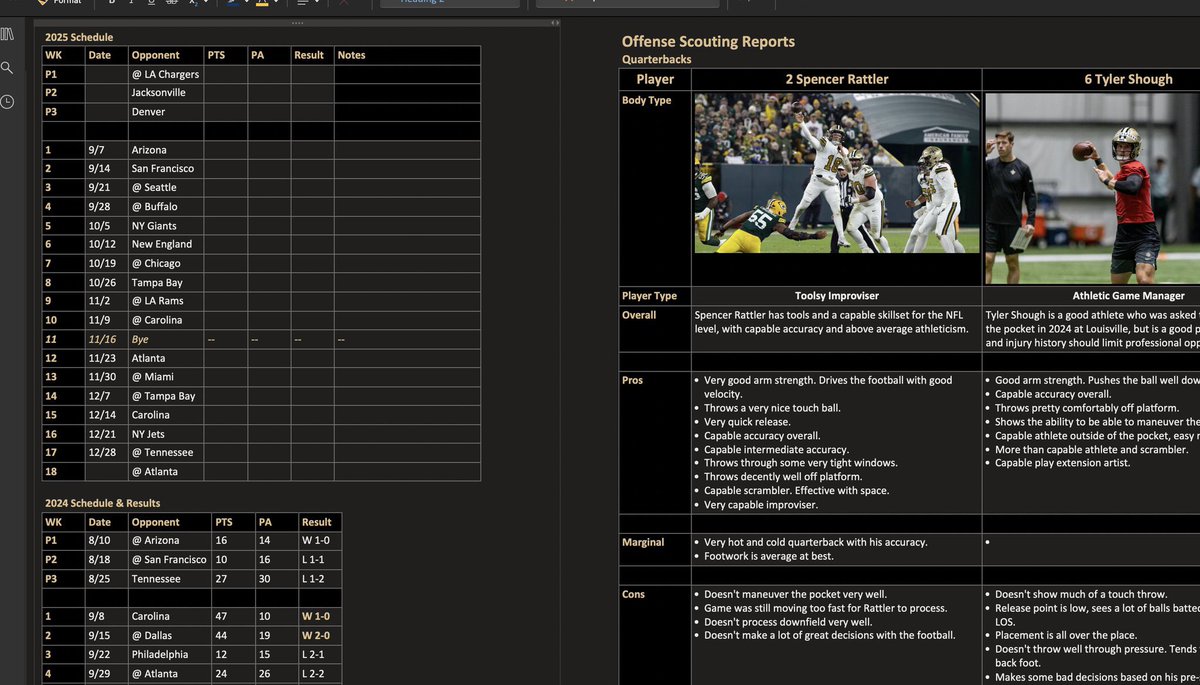Screen dimensions: 1200x685
Task: Click the 'Very quick release.' bullet
Action: tap(747, 422)
